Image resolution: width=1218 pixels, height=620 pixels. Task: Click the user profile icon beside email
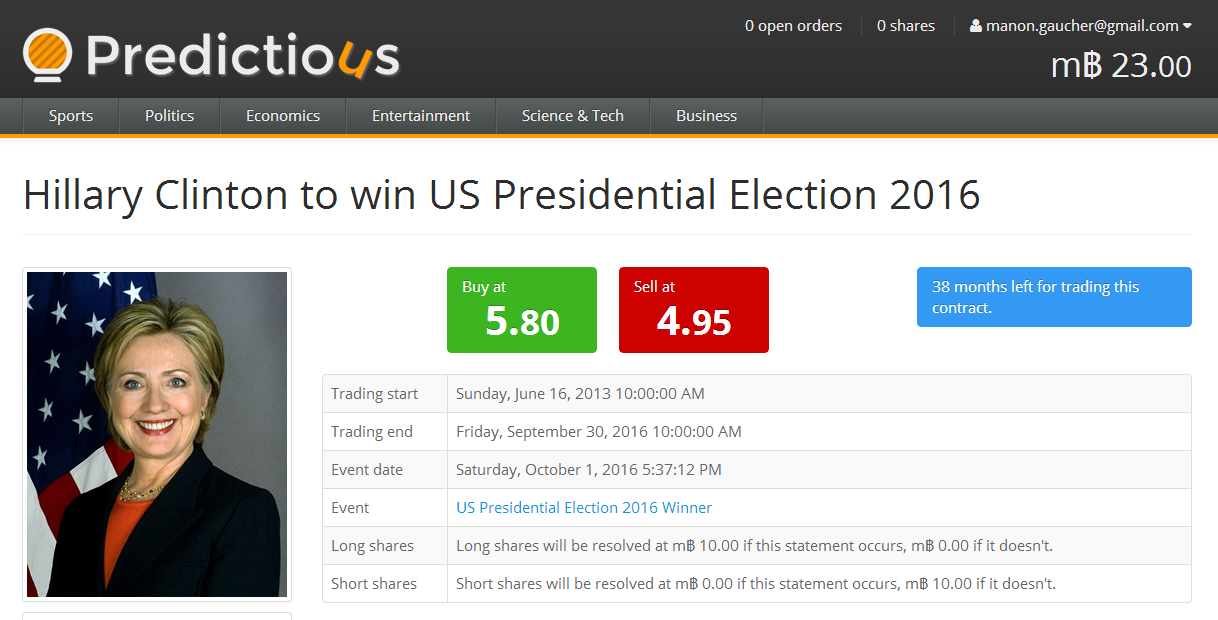(976, 26)
